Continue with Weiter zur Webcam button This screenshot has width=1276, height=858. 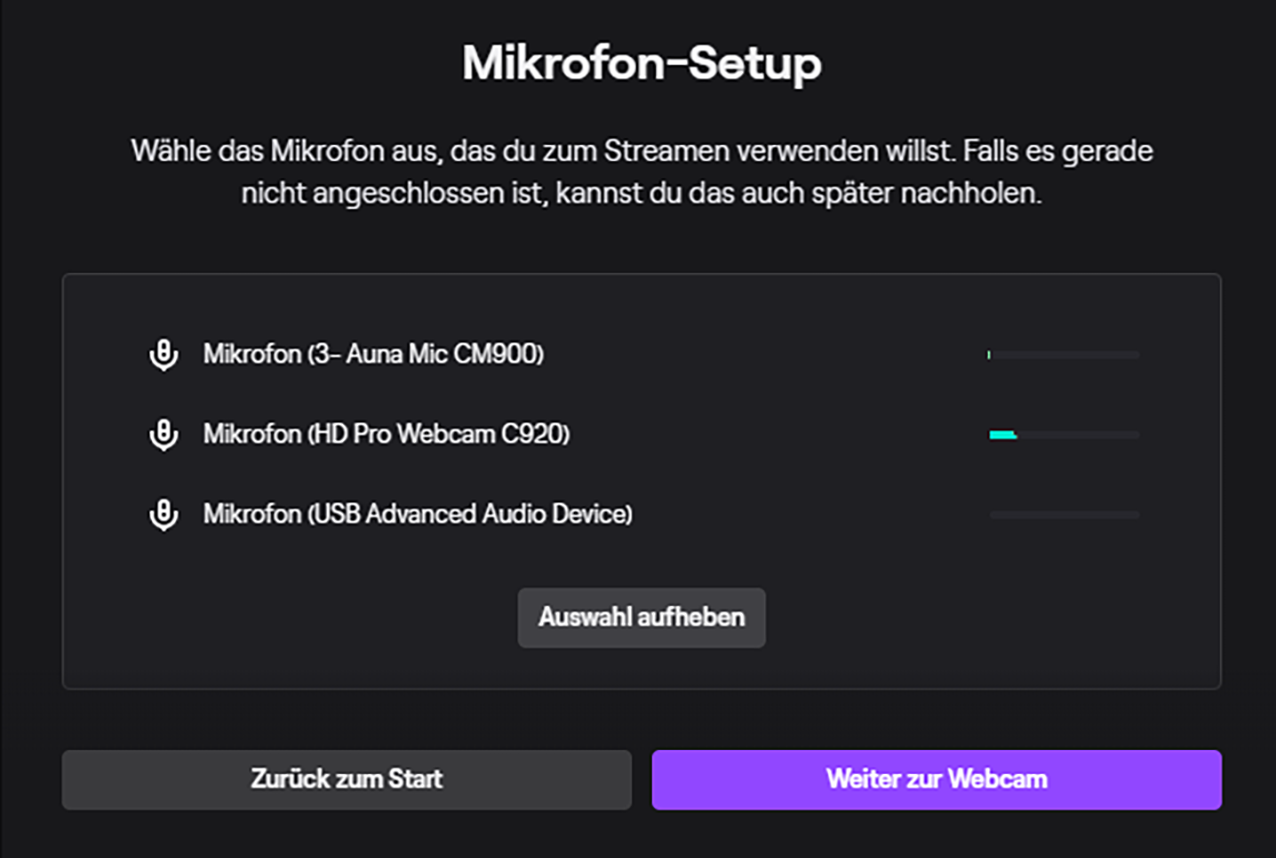tap(936, 779)
